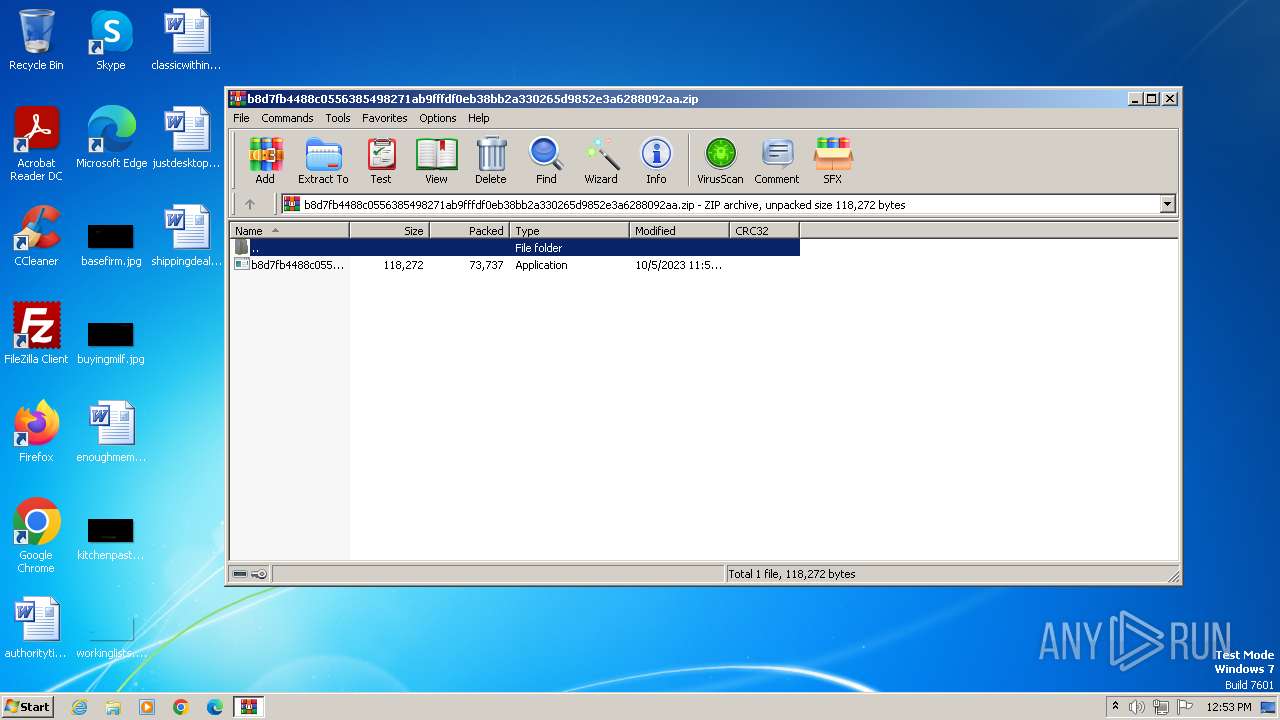Image resolution: width=1280 pixels, height=720 pixels.
Task: Click the Find toolbar icon
Action: pyautogui.click(x=546, y=161)
